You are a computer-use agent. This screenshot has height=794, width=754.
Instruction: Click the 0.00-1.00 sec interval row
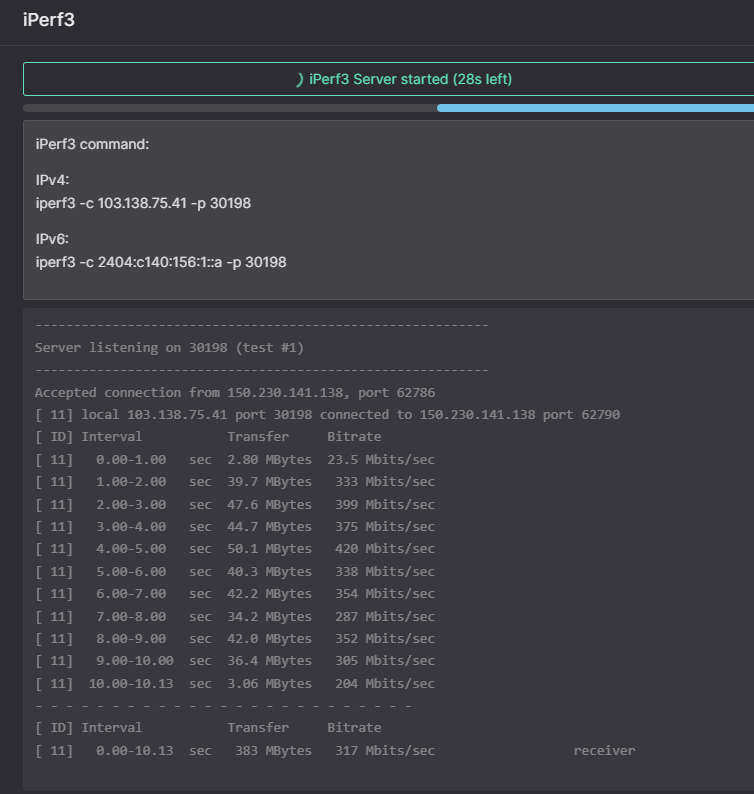coord(235,460)
